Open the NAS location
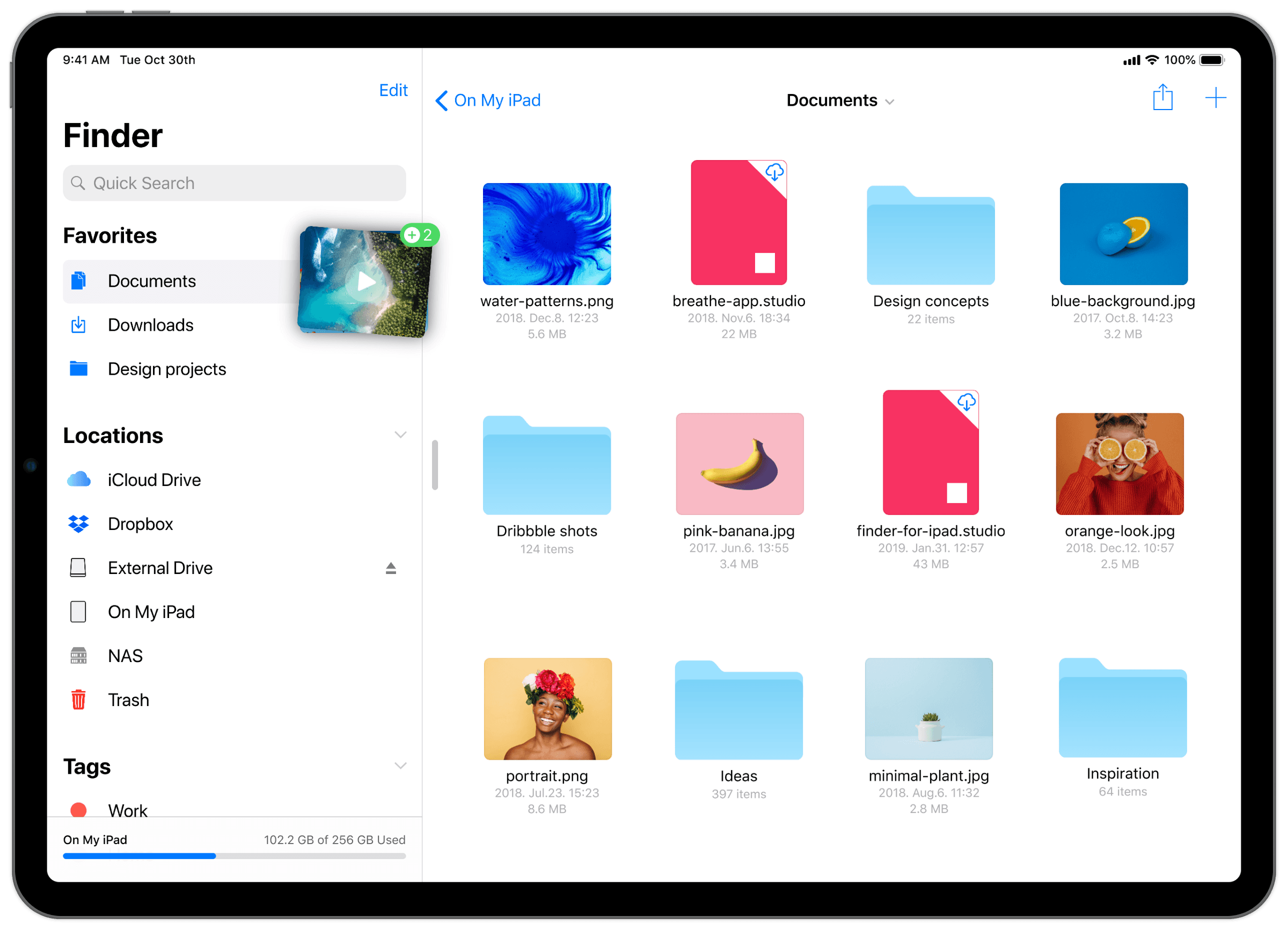 (234, 656)
